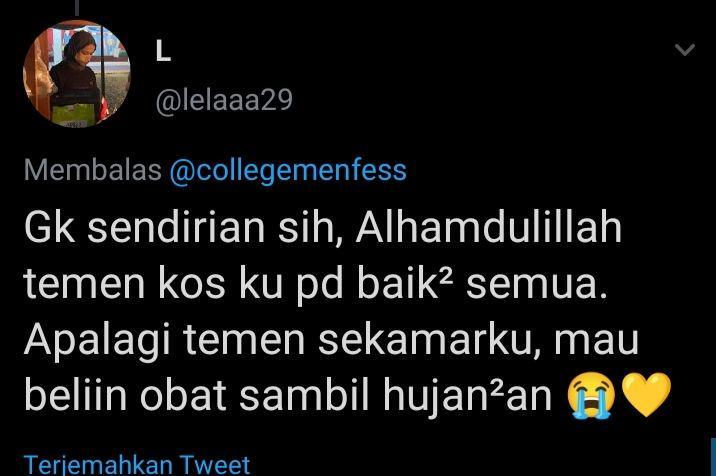Image resolution: width=716 pixels, height=476 pixels.
Task: Select the display name L
Action: [x=163, y=51]
